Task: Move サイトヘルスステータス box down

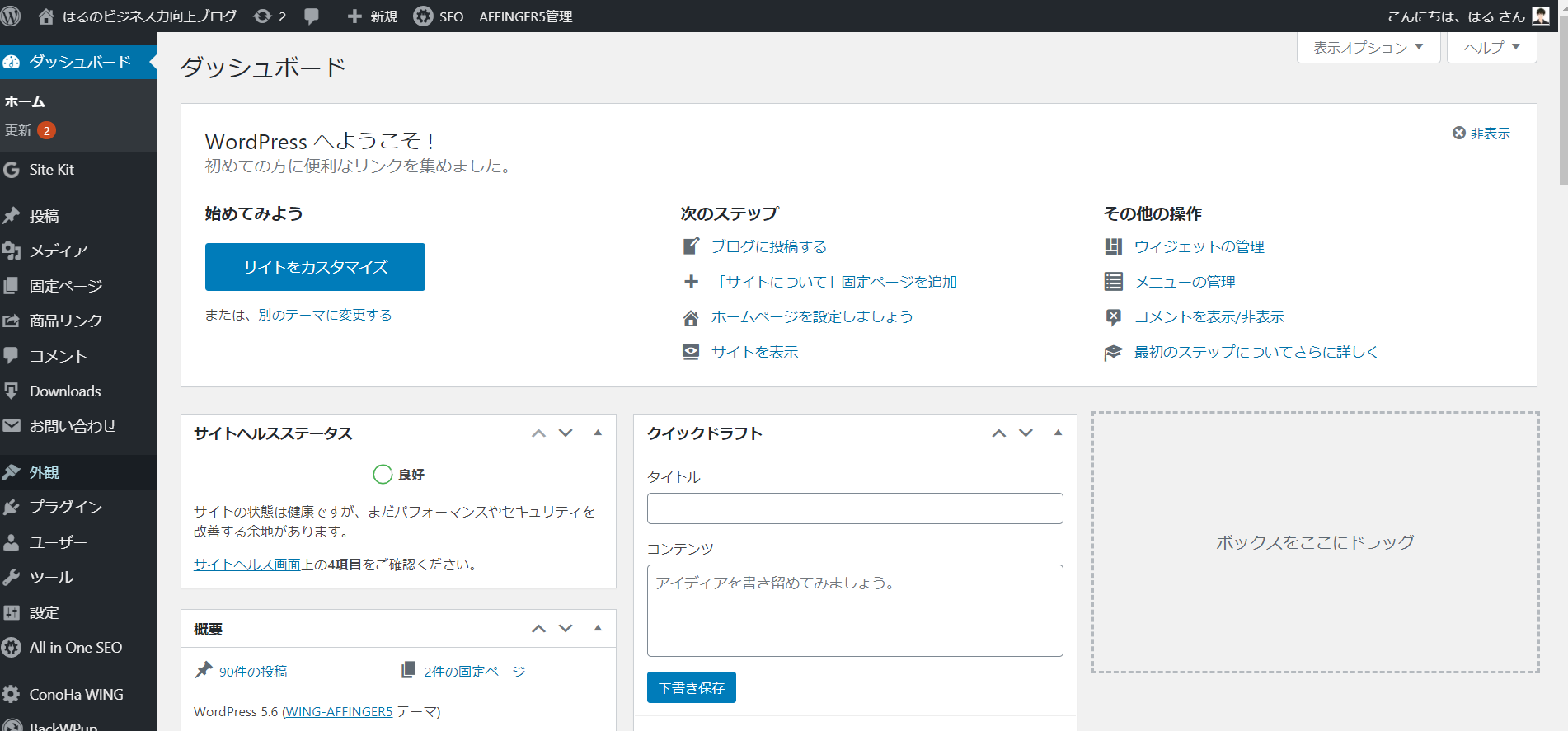Action: [x=566, y=433]
